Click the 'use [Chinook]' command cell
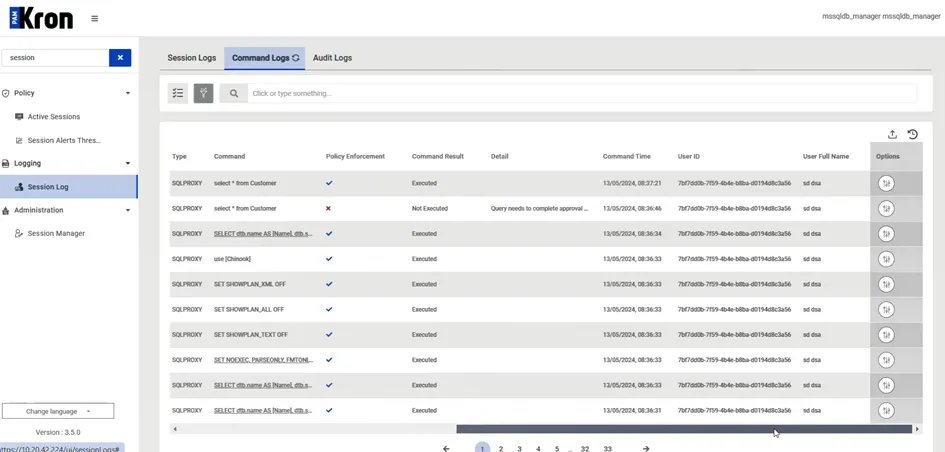The height and width of the screenshot is (452, 945). tap(232, 259)
